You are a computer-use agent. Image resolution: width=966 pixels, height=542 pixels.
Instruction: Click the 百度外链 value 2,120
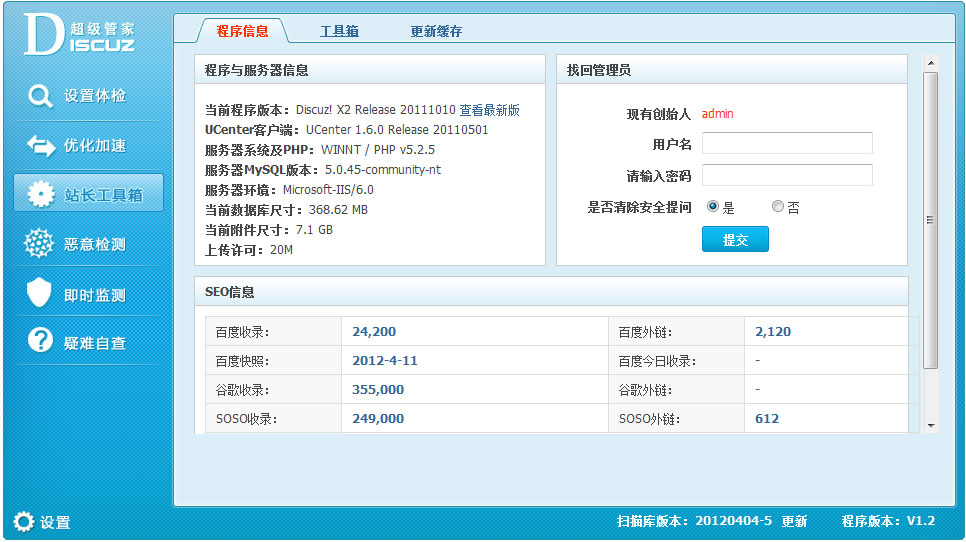pos(773,331)
